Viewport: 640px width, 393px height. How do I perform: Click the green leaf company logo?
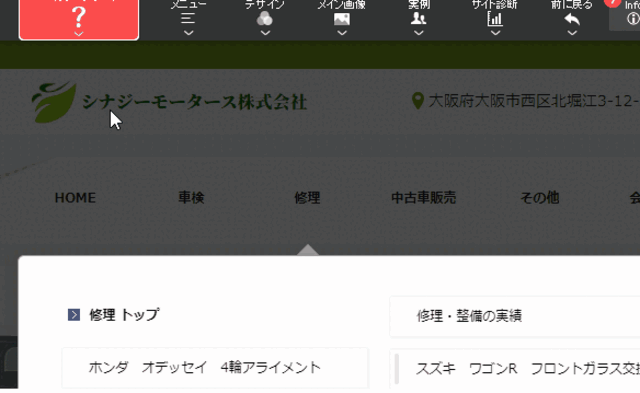pyautogui.click(x=54, y=102)
